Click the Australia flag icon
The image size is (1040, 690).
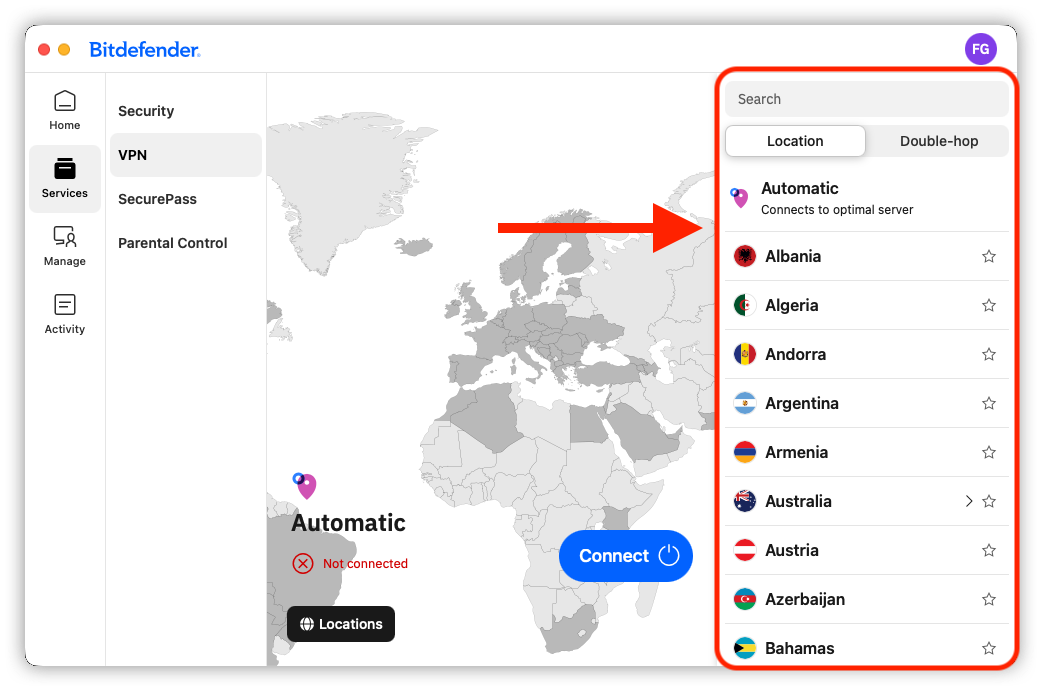coord(745,501)
